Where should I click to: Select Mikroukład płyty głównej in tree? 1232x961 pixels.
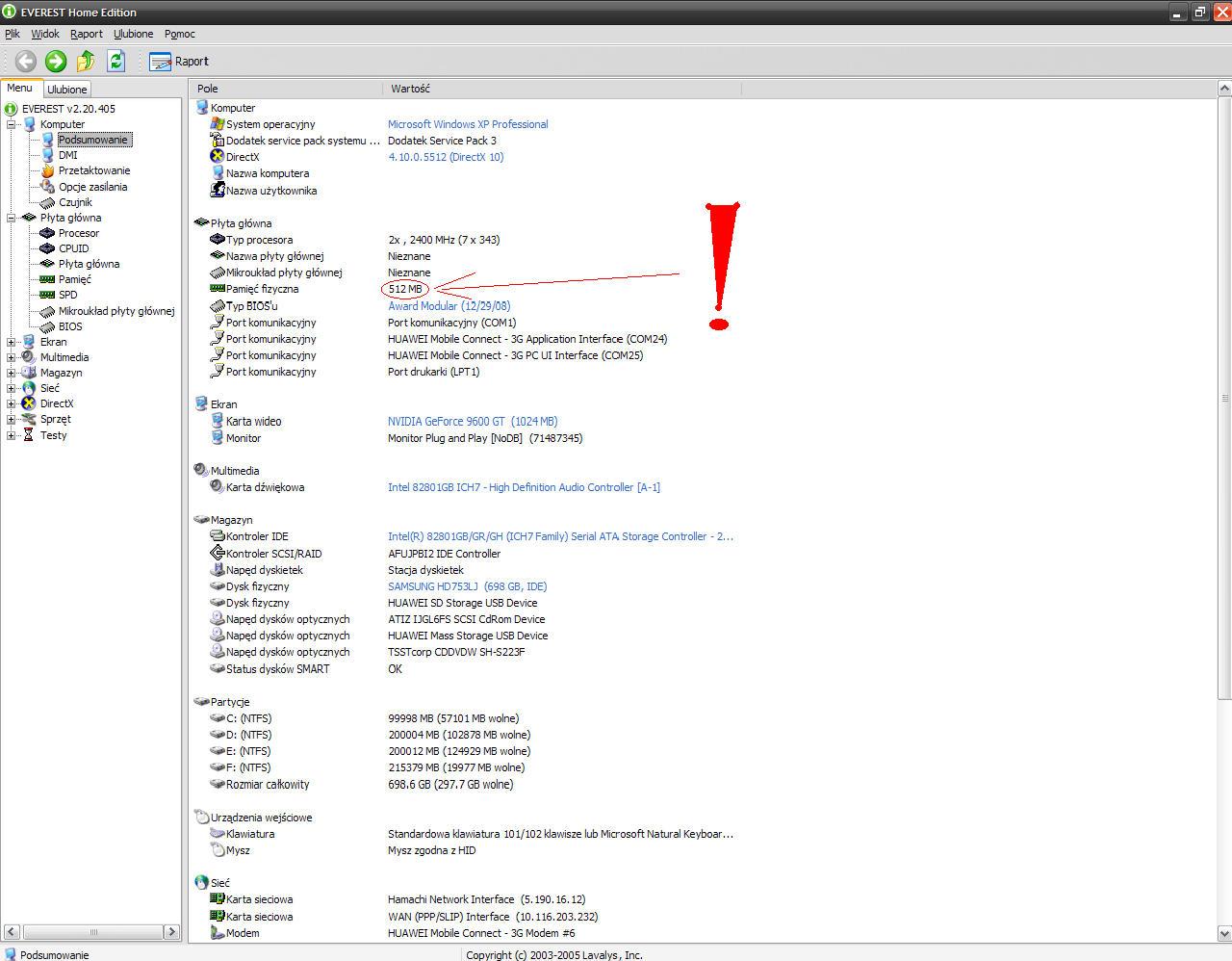pyautogui.click(x=116, y=311)
